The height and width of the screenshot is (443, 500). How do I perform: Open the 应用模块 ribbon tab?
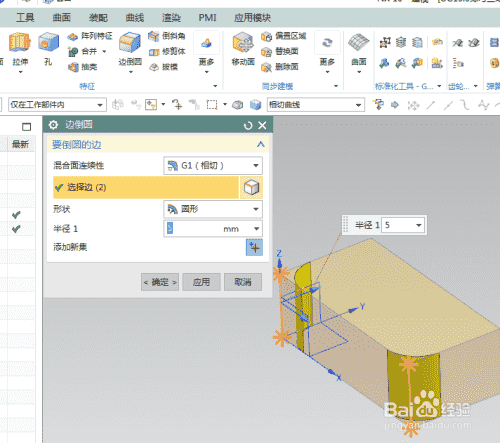252,18
